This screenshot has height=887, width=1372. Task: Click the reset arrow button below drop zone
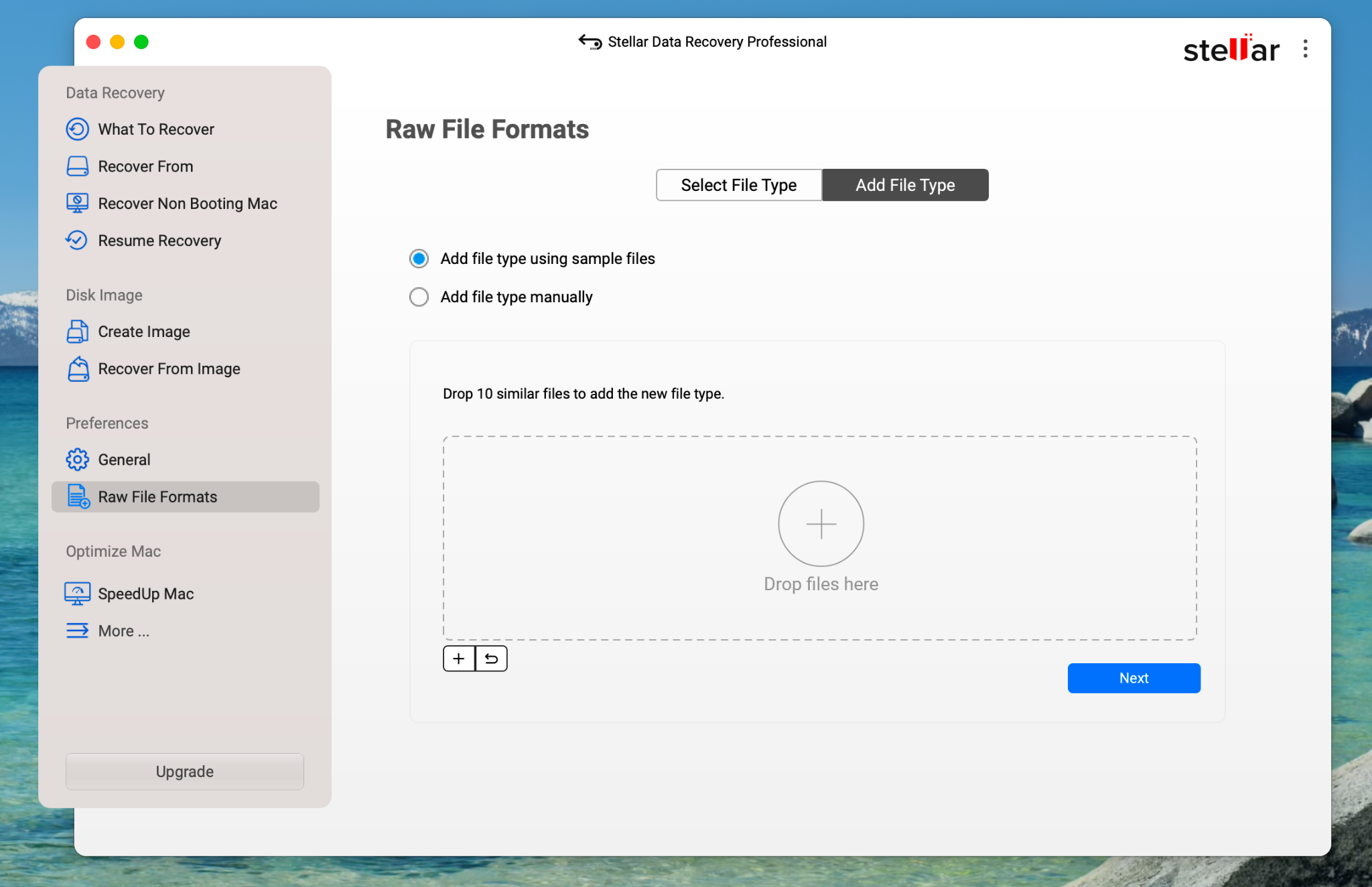coord(492,659)
